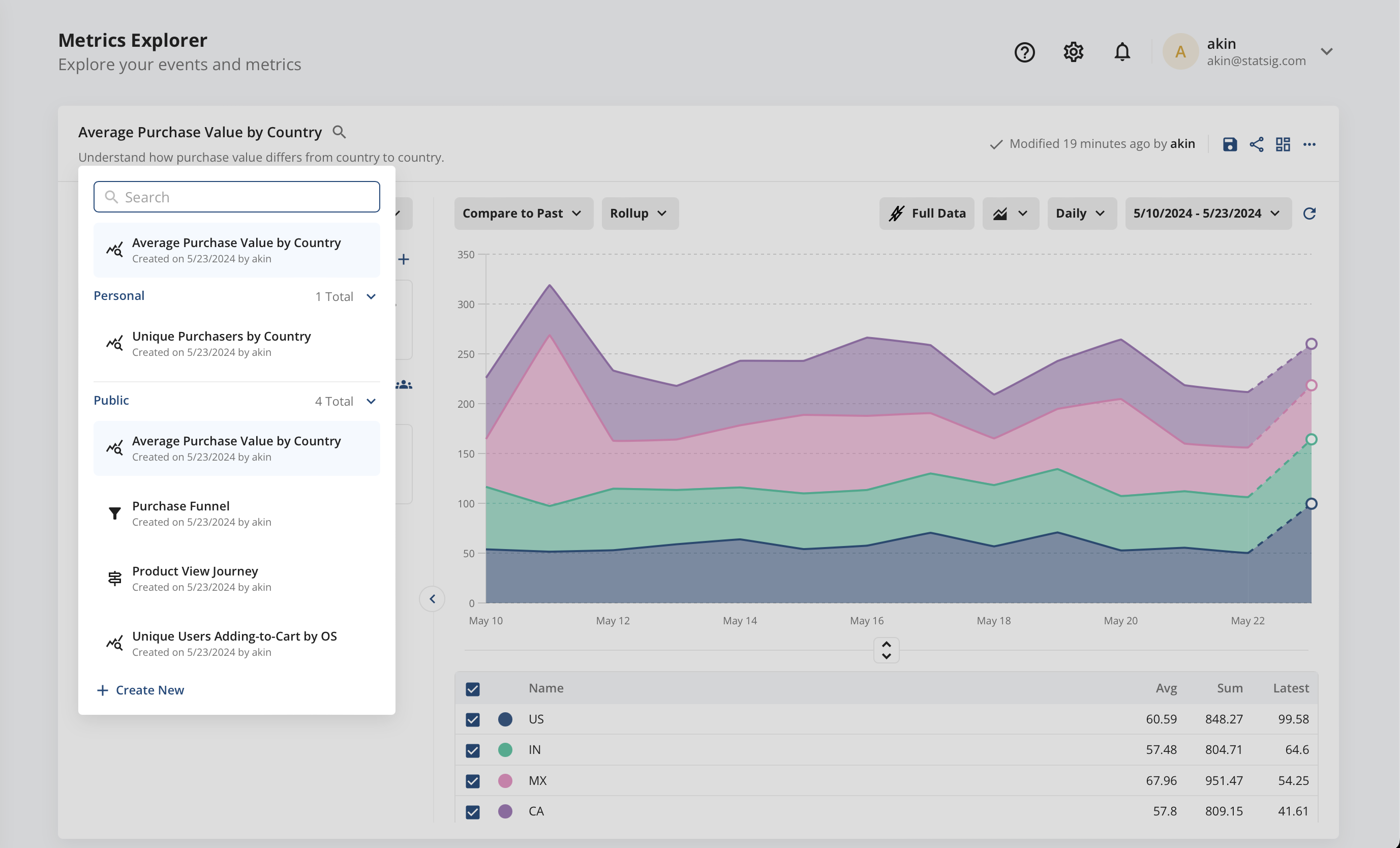Click the search icon next to dashboard title
This screenshot has height=848, width=1400.
[339, 131]
